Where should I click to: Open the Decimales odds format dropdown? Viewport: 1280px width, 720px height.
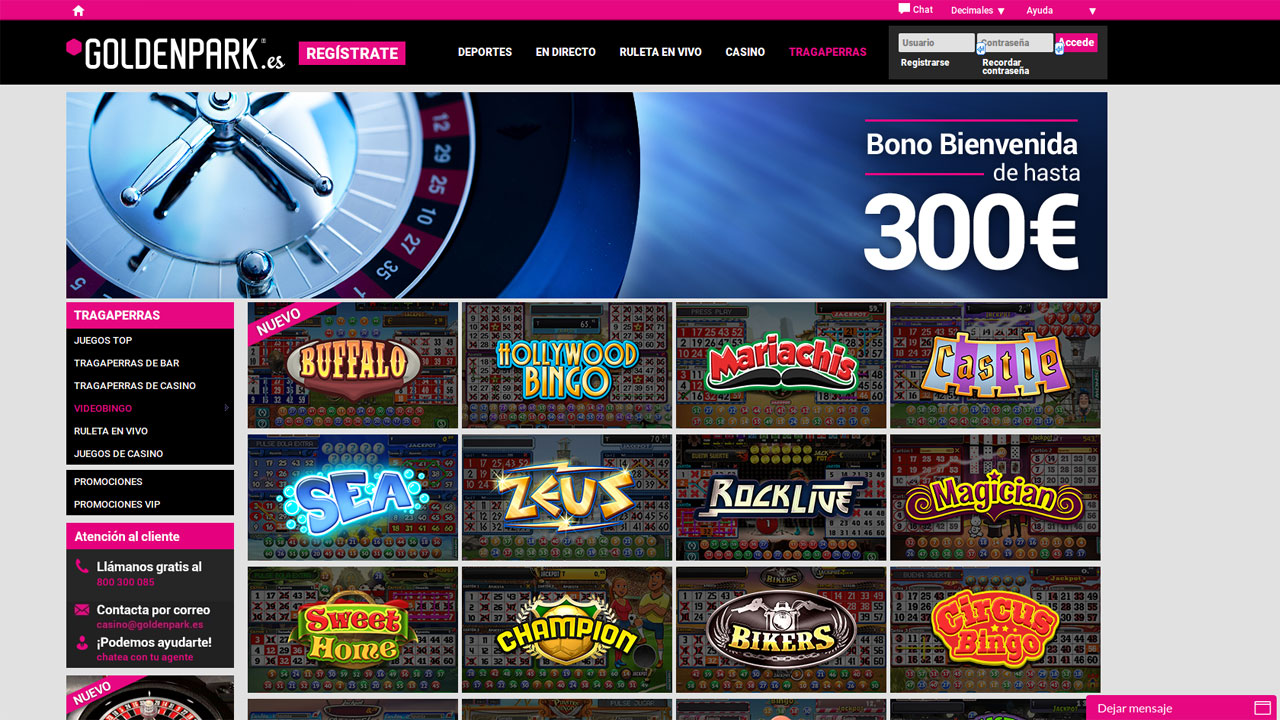[x=978, y=10]
